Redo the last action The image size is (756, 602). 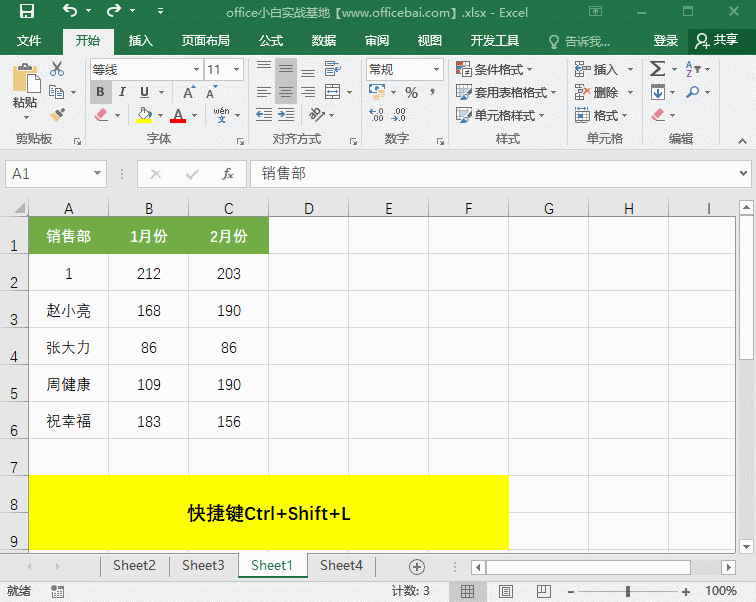(x=114, y=11)
